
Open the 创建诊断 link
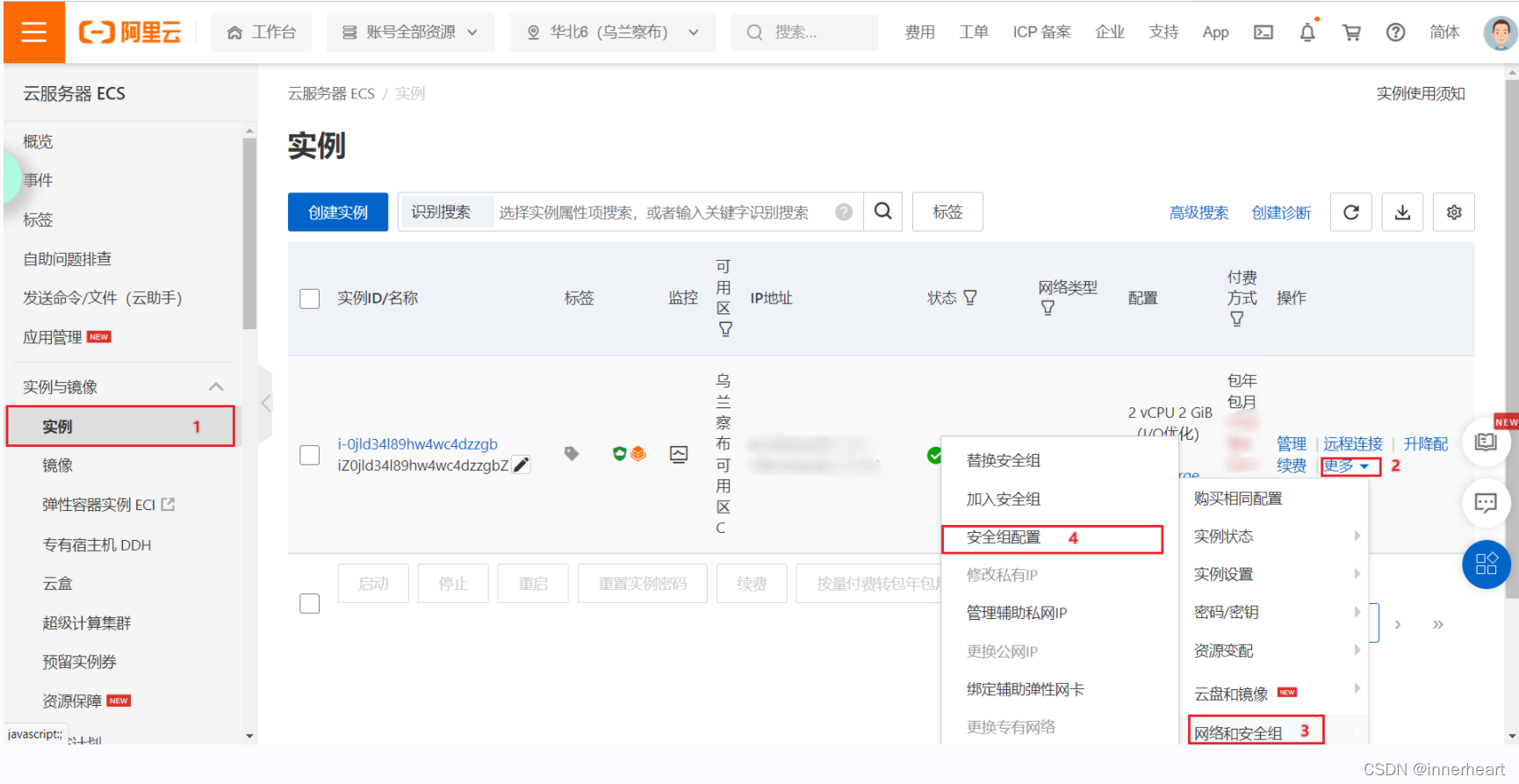click(x=1281, y=212)
